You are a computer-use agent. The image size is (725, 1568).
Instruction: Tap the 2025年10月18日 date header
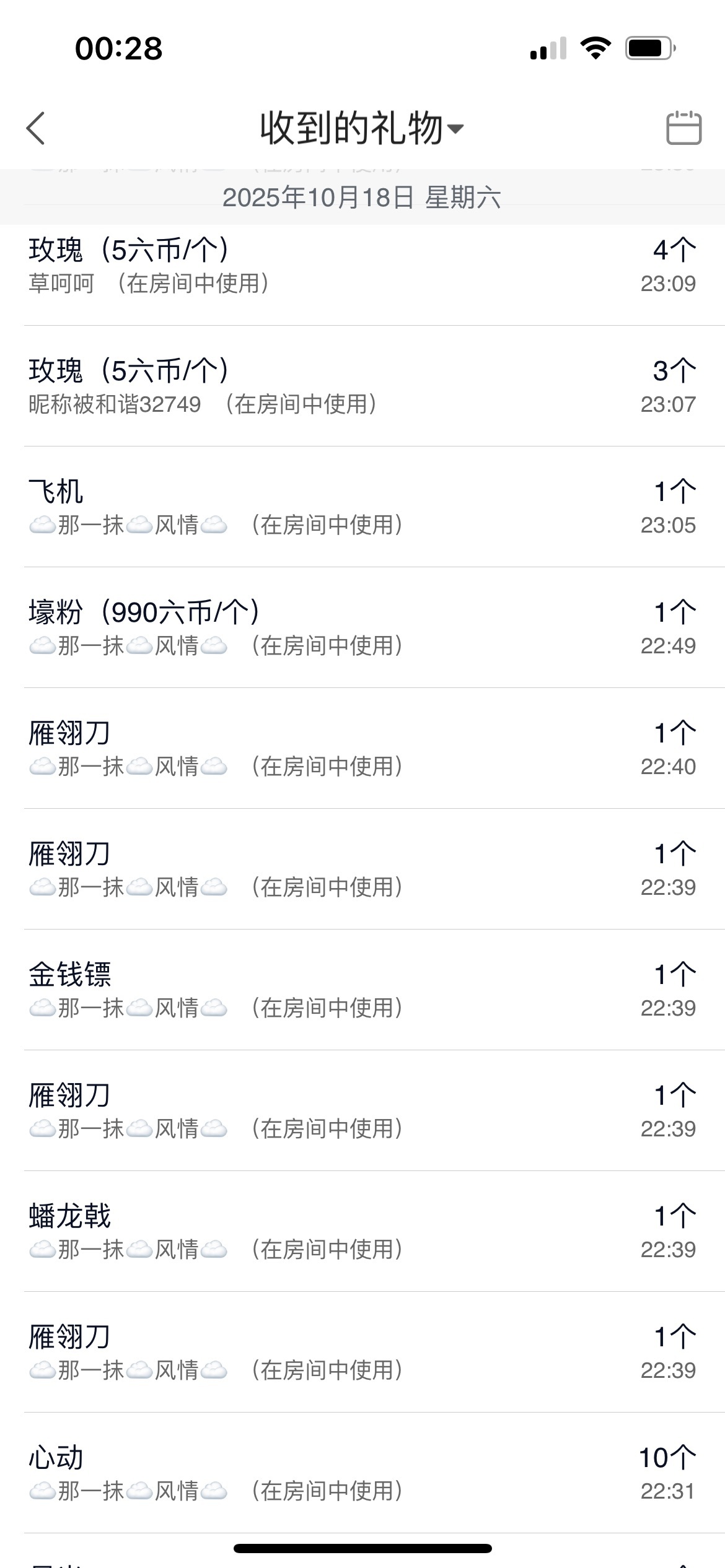click(361, 198)
